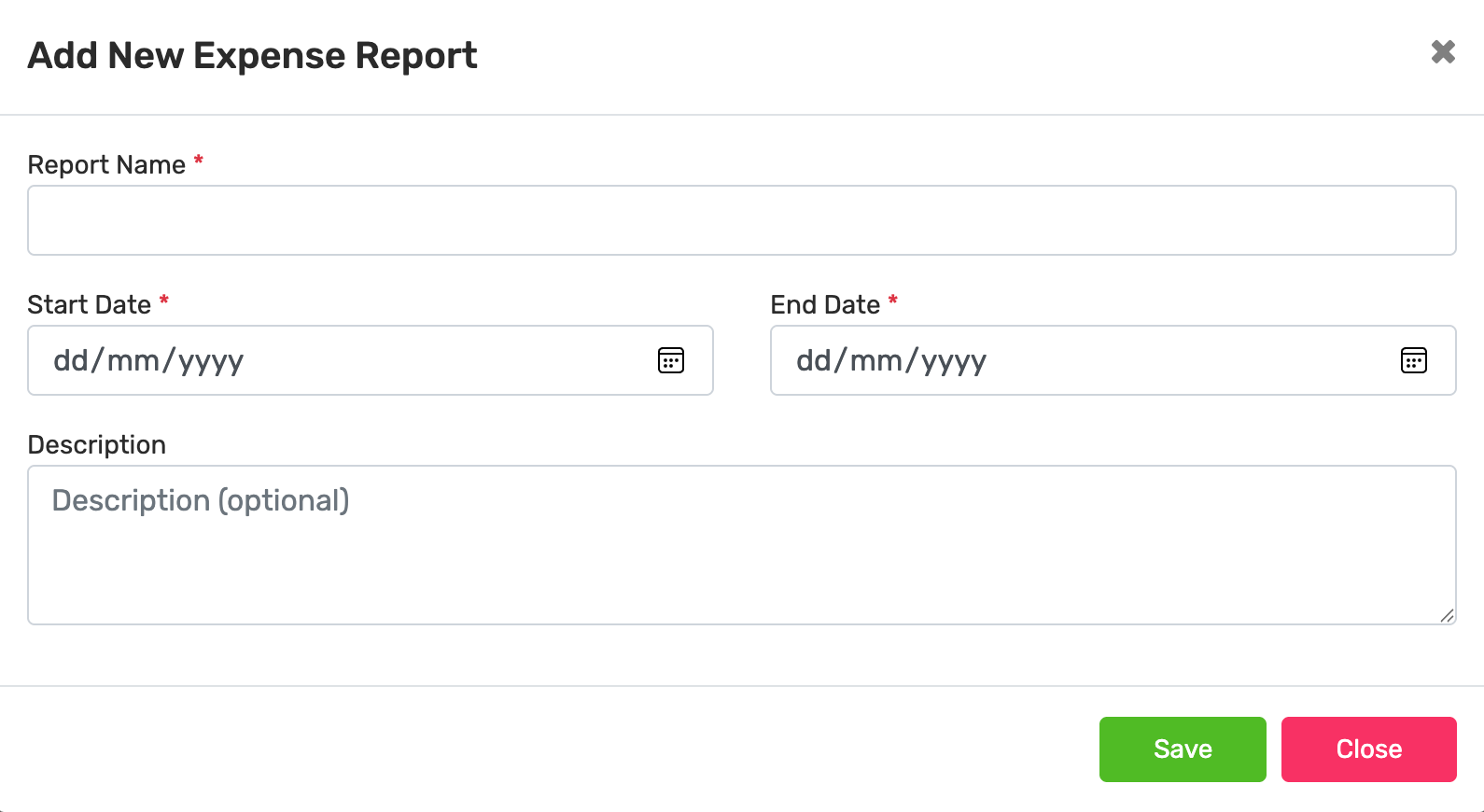The height and width of the screenshot is (812, 1484).
Task: Click the dd/mm/yyyy placeholder under Start Date
Action: [149, 360]
